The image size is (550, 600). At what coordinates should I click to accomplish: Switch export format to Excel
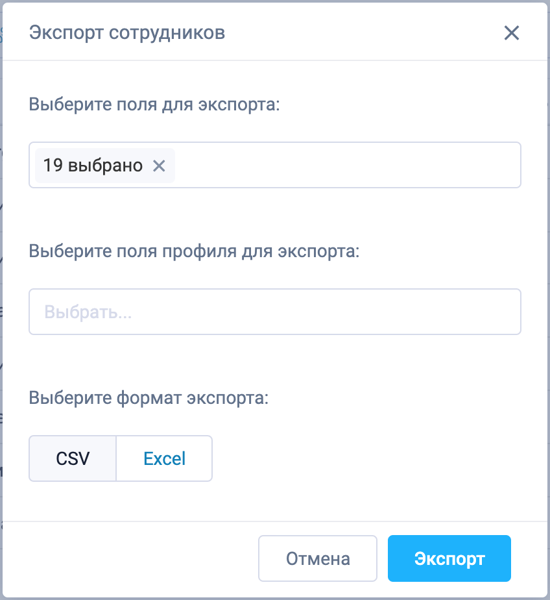(x=164, y=458)
